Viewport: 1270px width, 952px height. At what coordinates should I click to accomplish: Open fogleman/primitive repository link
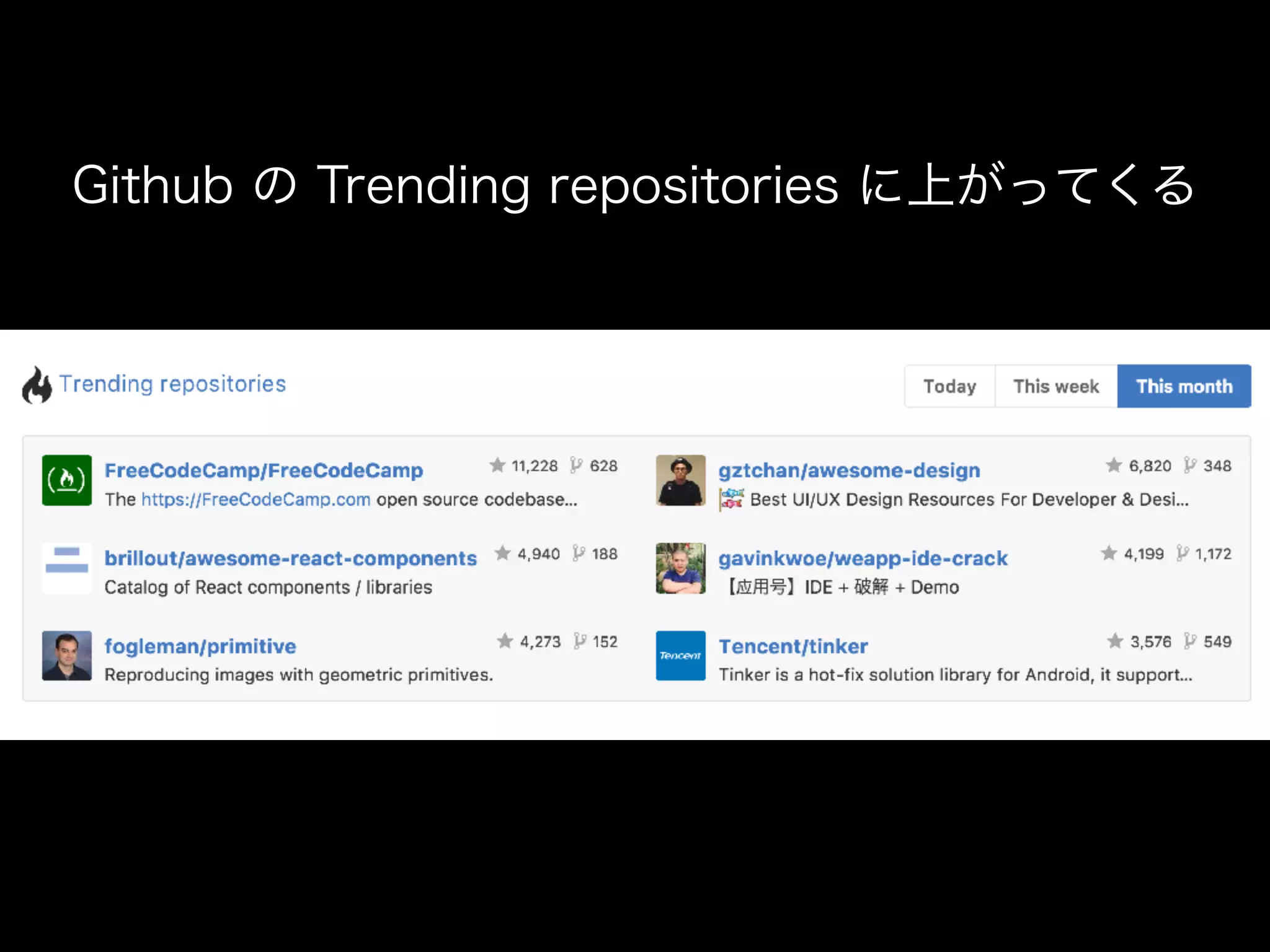click(200, 646)
